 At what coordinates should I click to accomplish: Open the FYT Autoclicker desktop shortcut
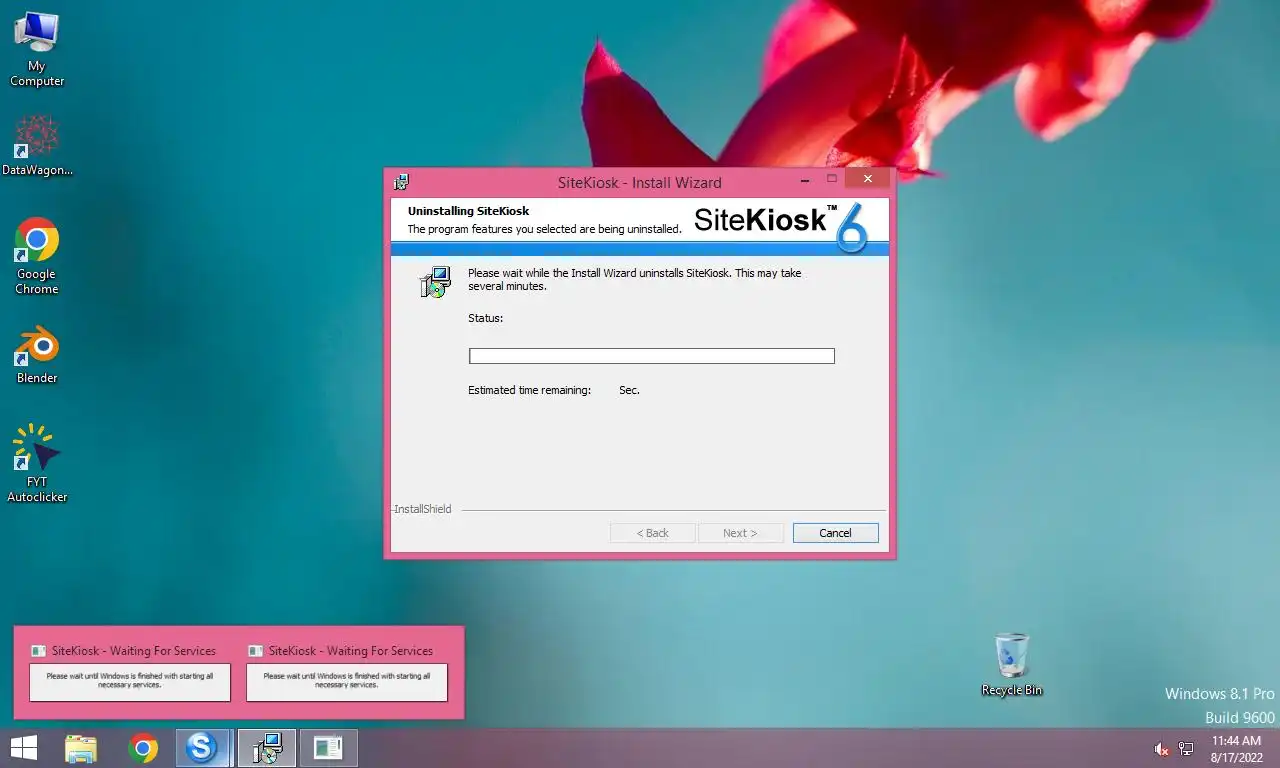(x=37, y=463)
